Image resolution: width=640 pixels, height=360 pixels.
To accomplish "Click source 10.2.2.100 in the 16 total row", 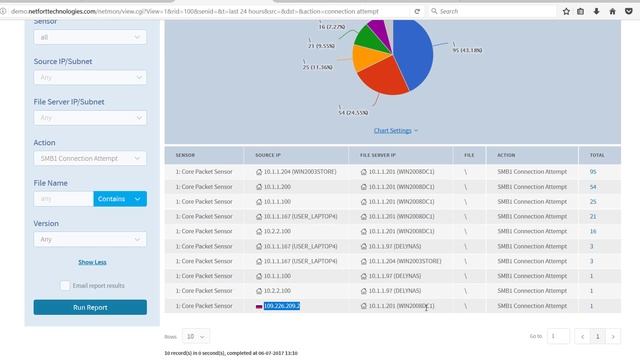I will point(277,231).
